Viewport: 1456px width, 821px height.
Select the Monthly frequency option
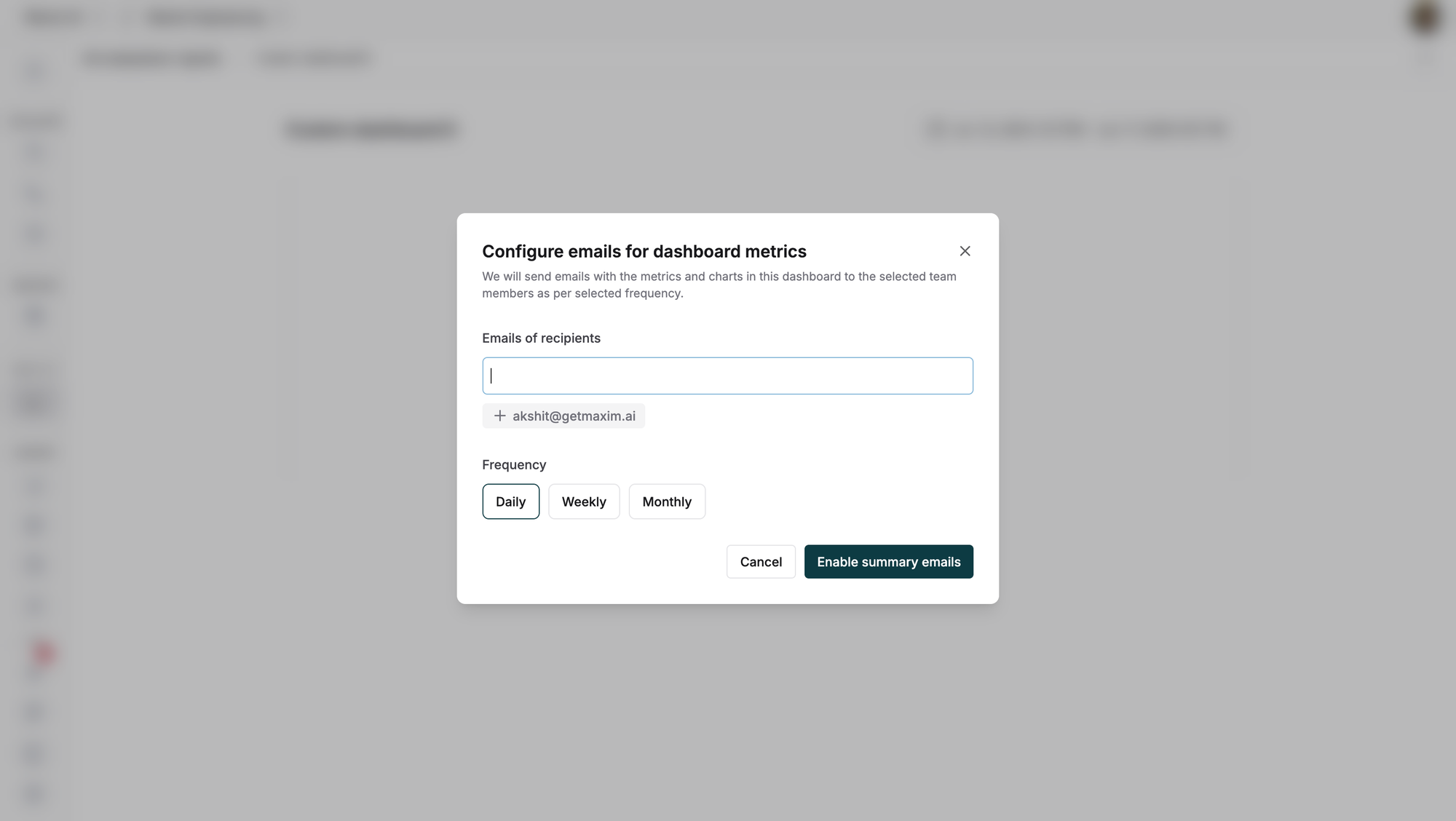click(667, 501)
